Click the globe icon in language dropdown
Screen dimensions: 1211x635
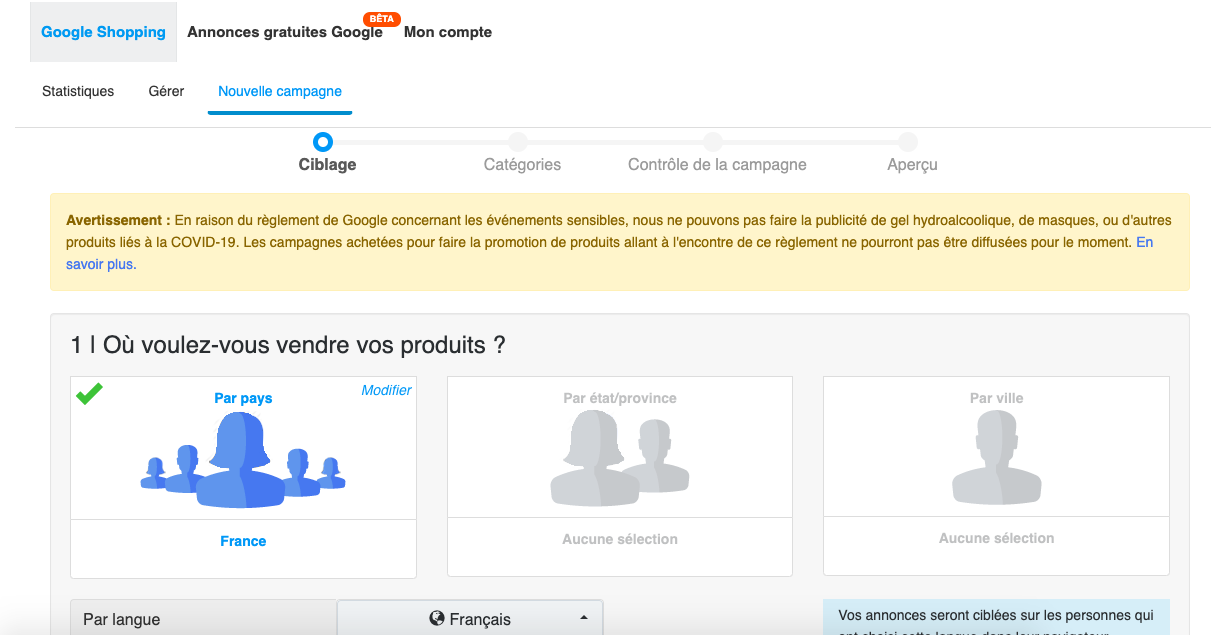tap(437, 619)
